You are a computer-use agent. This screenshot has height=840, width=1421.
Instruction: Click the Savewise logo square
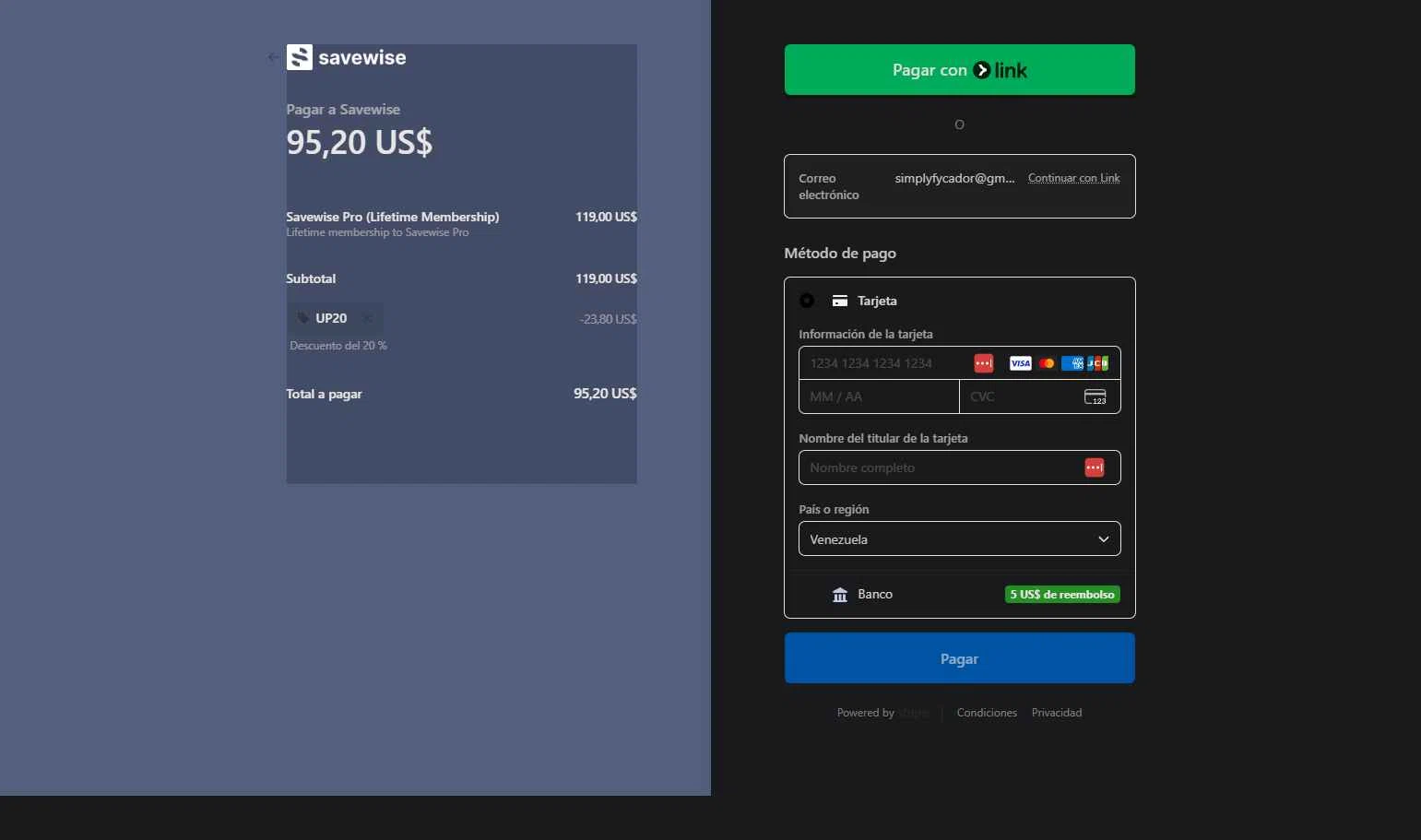tap(300, 57)
